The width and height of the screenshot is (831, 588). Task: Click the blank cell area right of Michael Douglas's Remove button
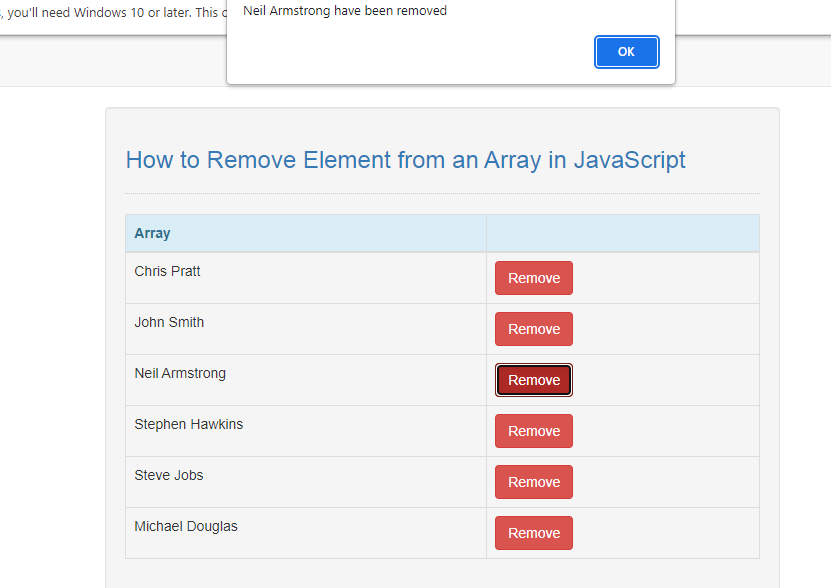[x=666, y=532]
